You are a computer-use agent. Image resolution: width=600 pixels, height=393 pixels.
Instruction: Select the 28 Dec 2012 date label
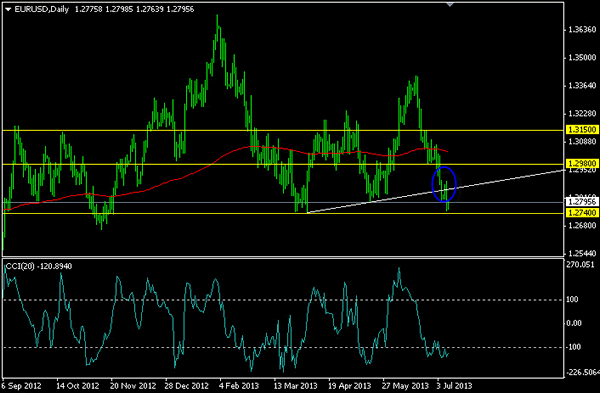186,386
